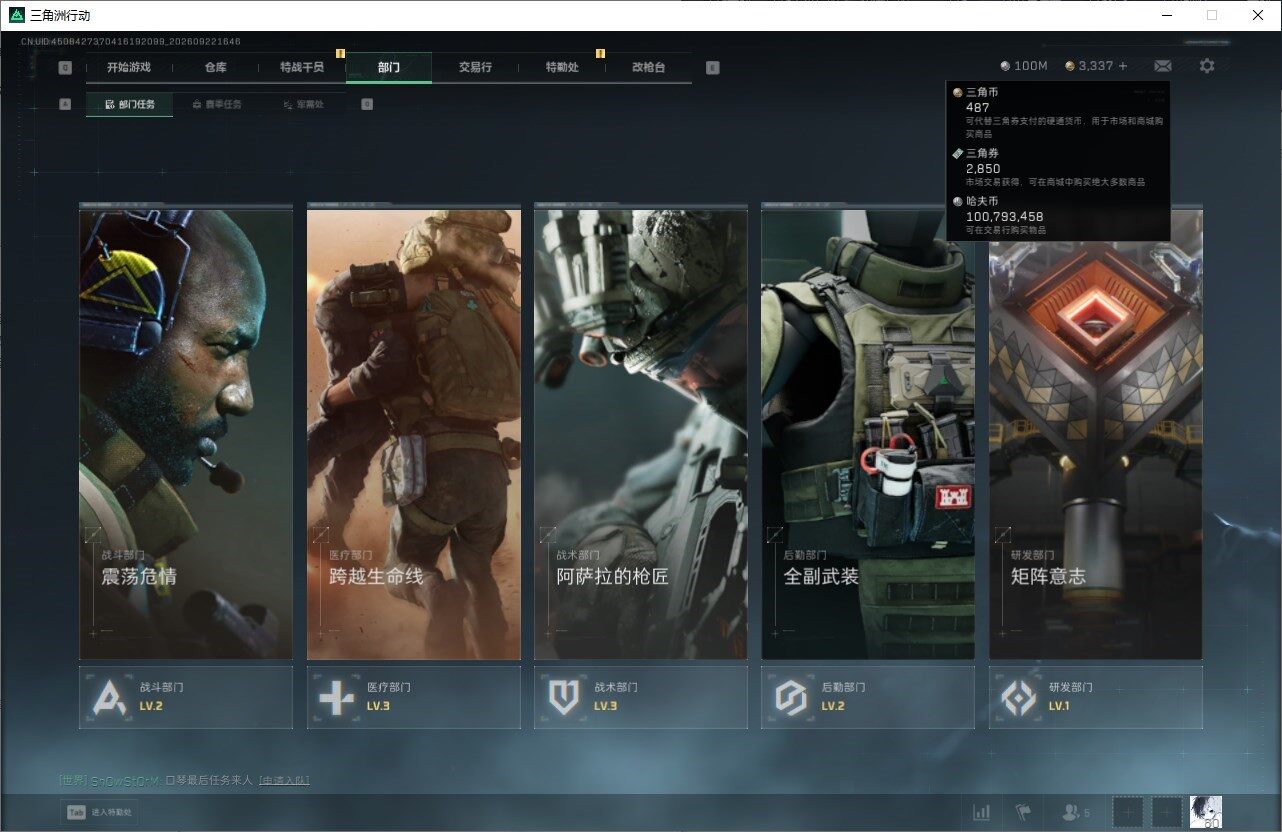Click the 战斗部门 emblem icon

[x=110, y=697]
